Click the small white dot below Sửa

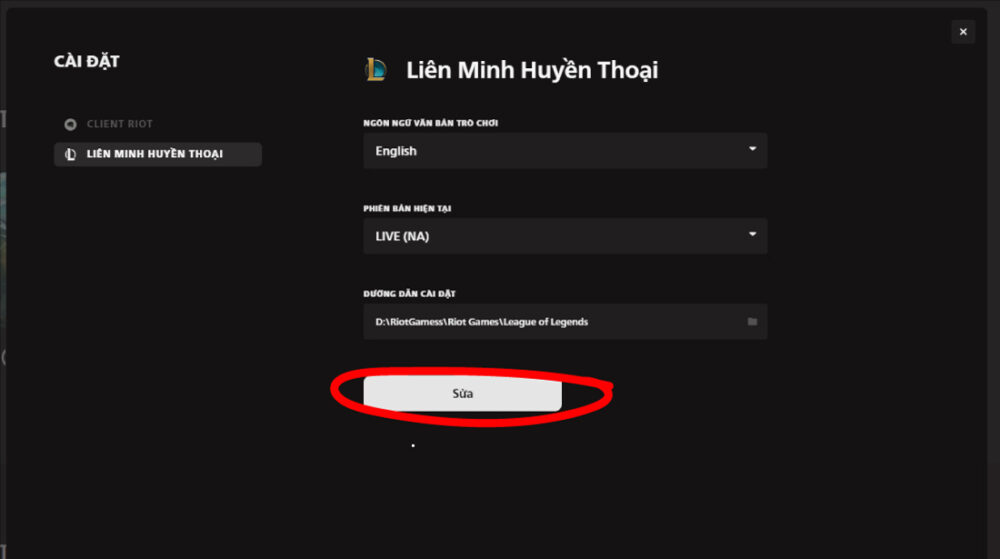(x=413, y=446)
